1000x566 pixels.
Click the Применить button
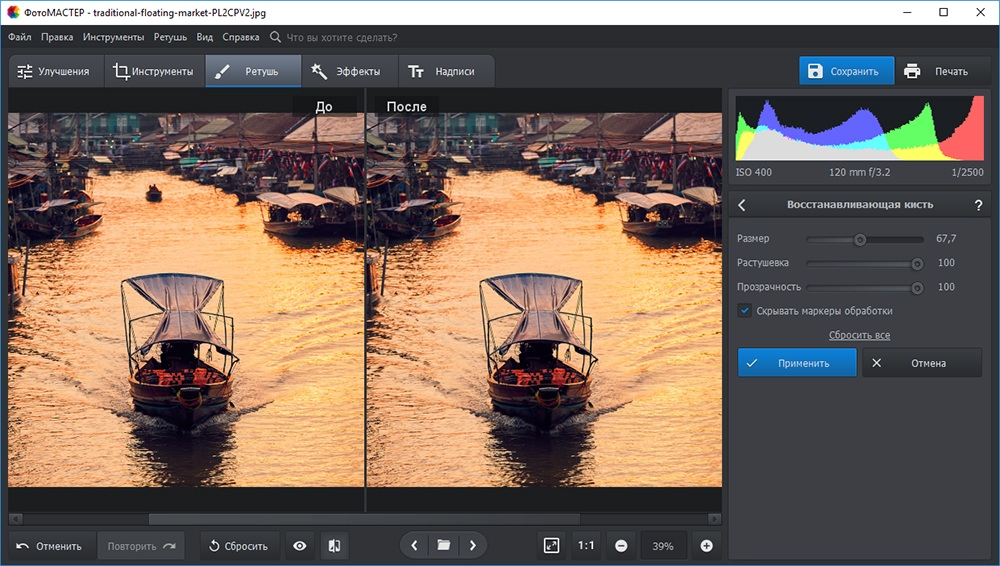pyautogui.click(x=797, y=362)
